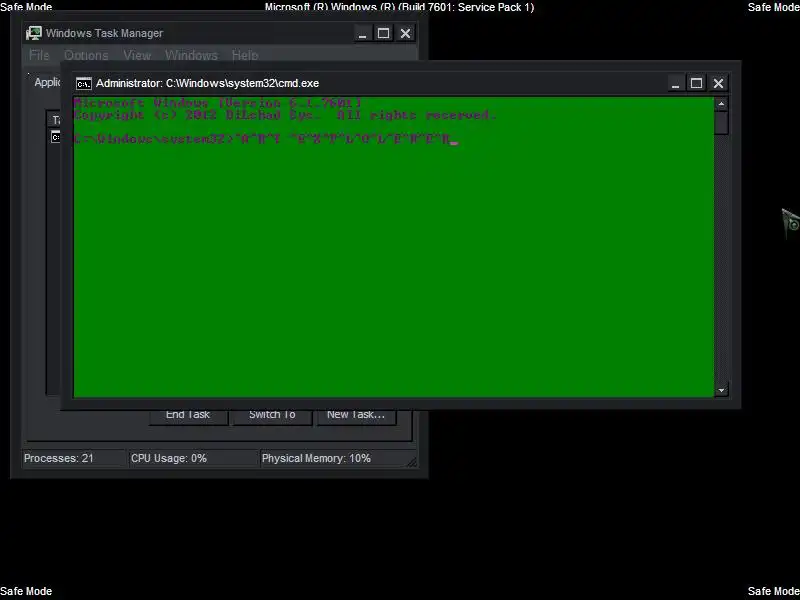Click the cmd command prompt line

tap(265, 139)
